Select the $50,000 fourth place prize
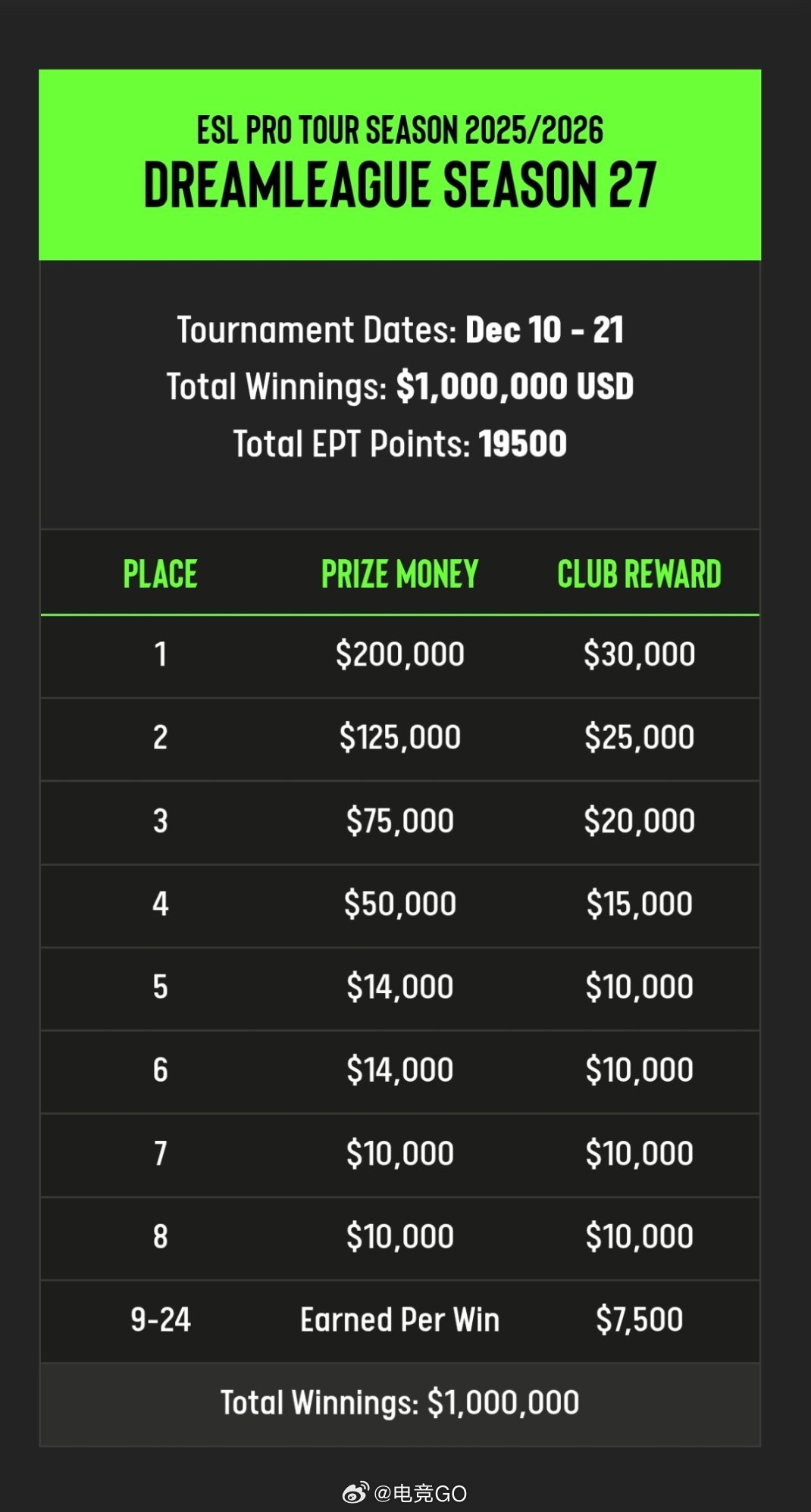811x1512 pixels. click(400, 904)
